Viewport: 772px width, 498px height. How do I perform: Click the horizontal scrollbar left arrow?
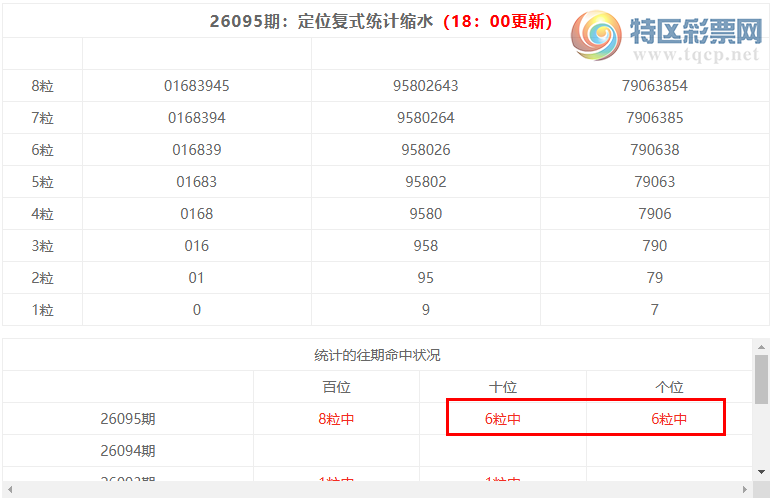pyautogui.click(x=10, y=490)
